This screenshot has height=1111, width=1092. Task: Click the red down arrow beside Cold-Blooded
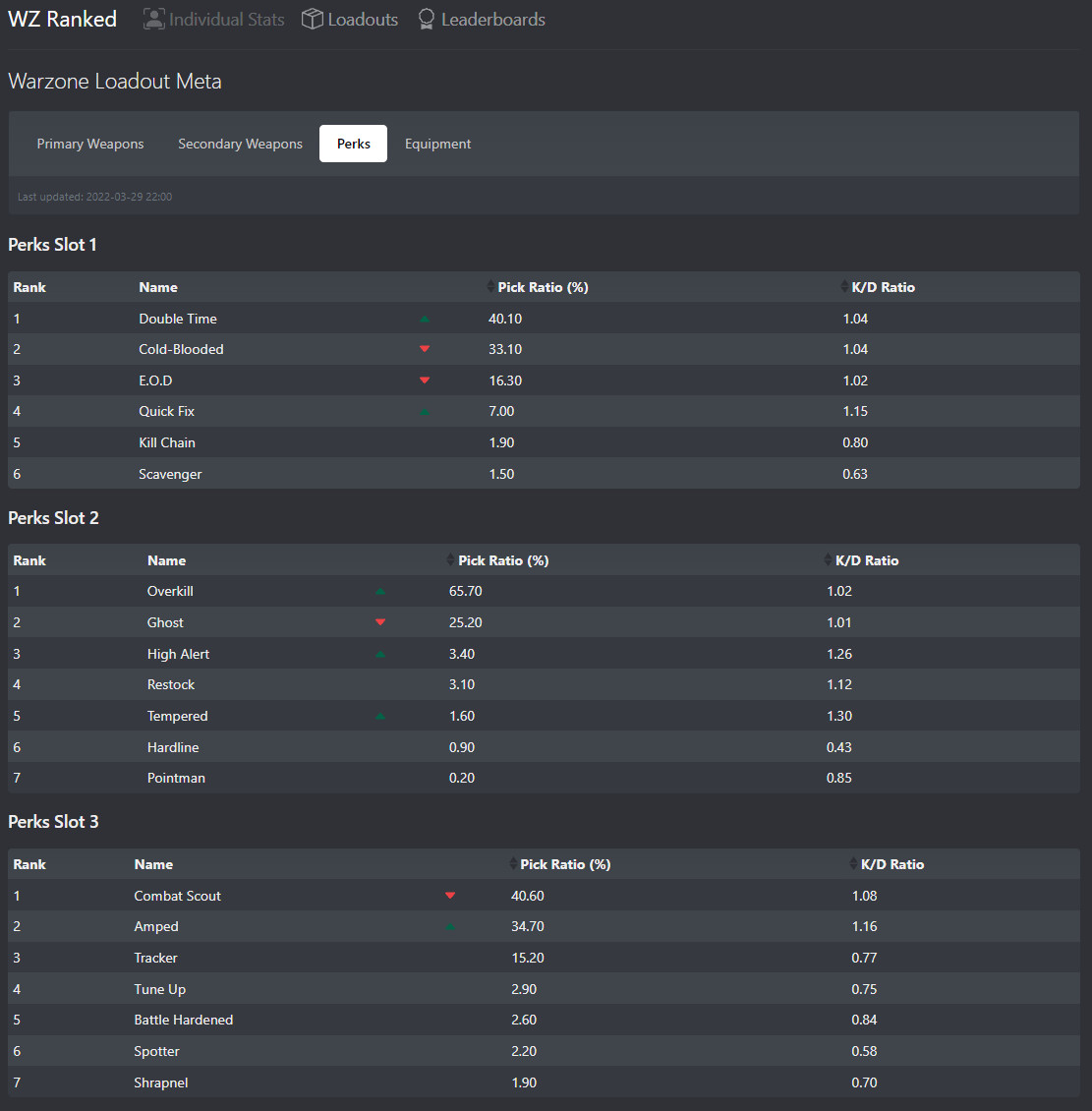click(425, 349)
